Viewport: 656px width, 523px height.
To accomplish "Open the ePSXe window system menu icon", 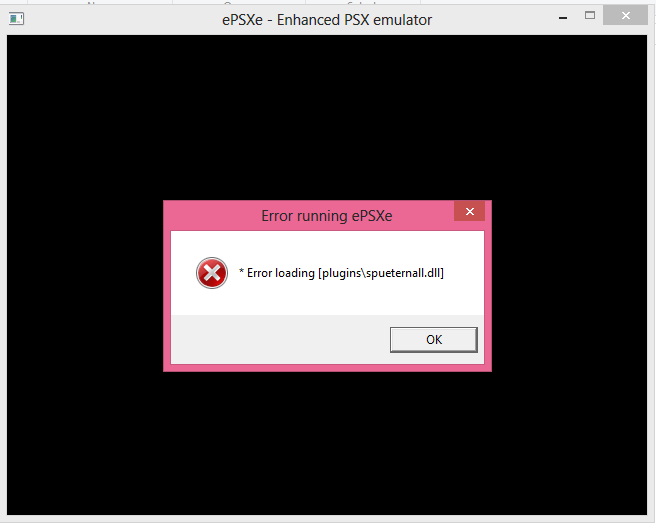I will (16, 19).
